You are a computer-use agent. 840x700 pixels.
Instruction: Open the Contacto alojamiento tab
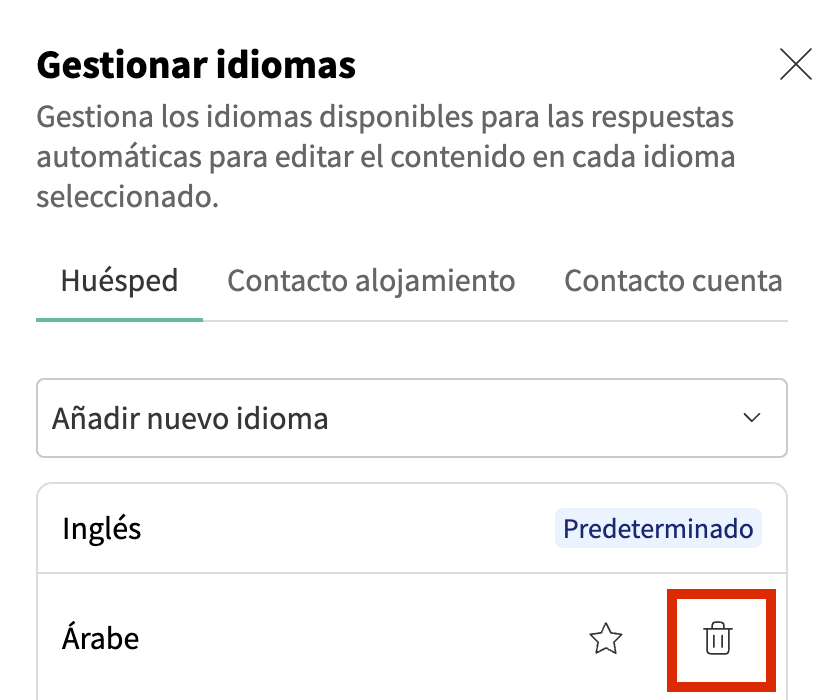pos(371,280)
